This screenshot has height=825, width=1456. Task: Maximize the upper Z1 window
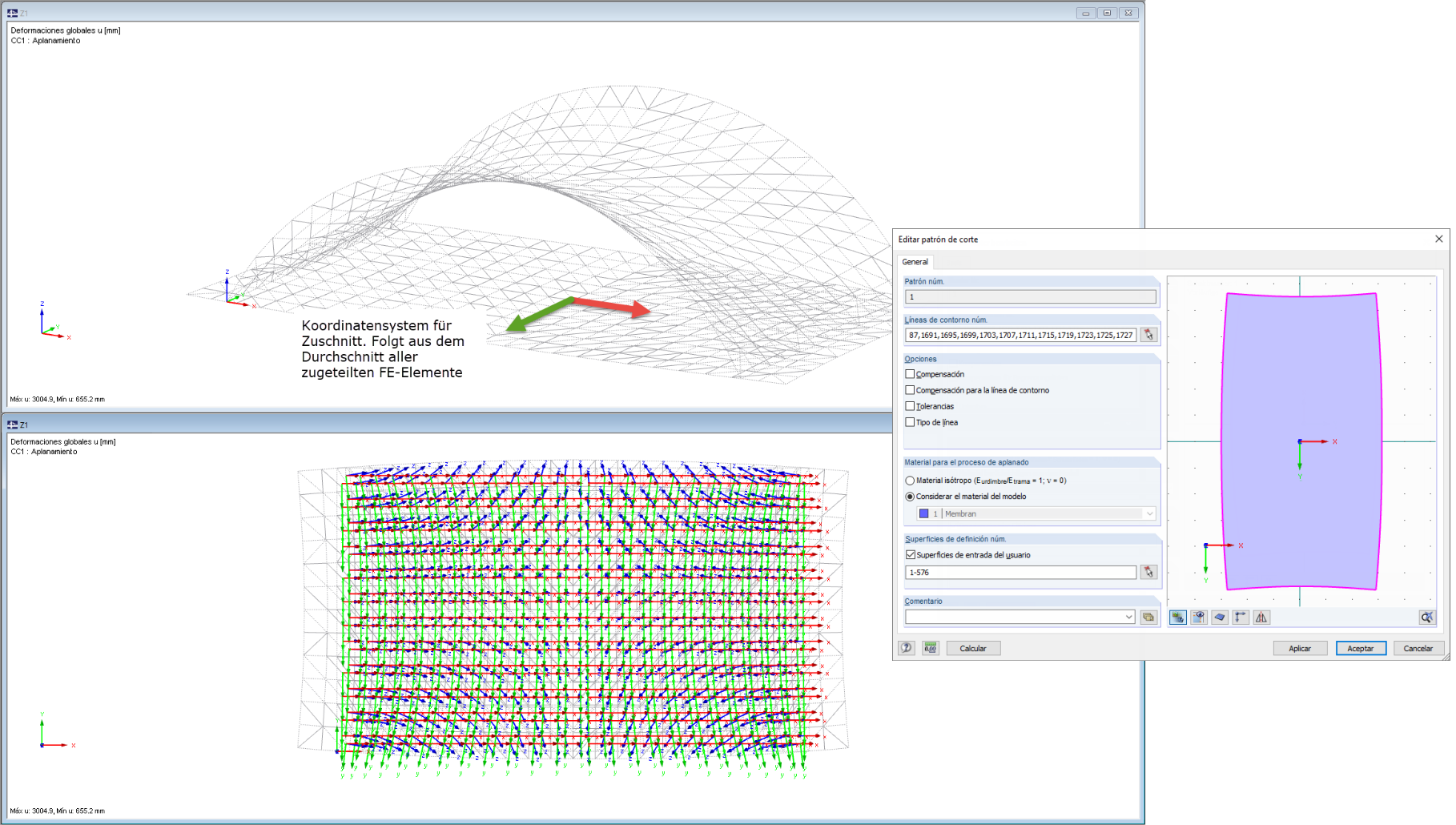click(1107, 13)
